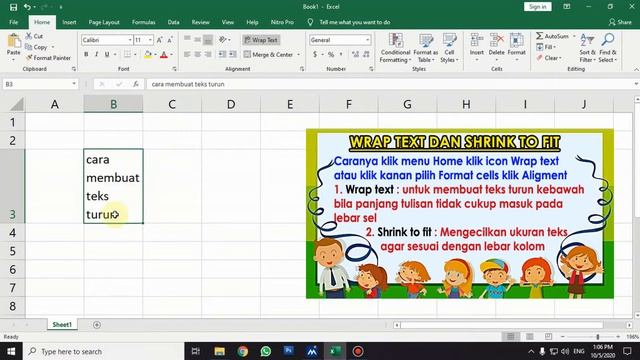
Task: Toggle the Wrap Text button
Action: pyautogui.click(x=261, y=40)
